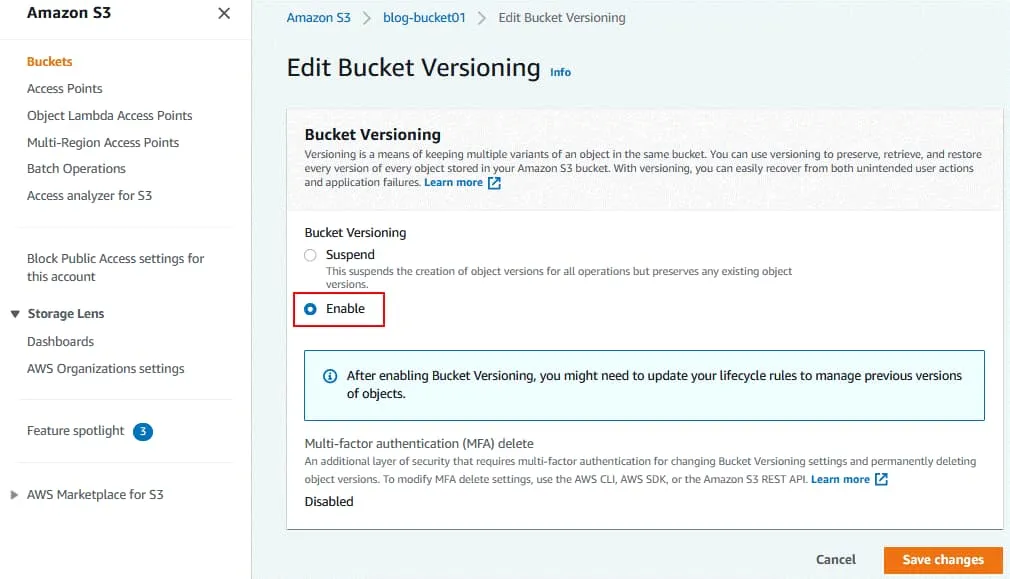Viewport: 1010px width, 579px height.
Task: Click the external link icon after first Learn more
Action: coord(494,183)
